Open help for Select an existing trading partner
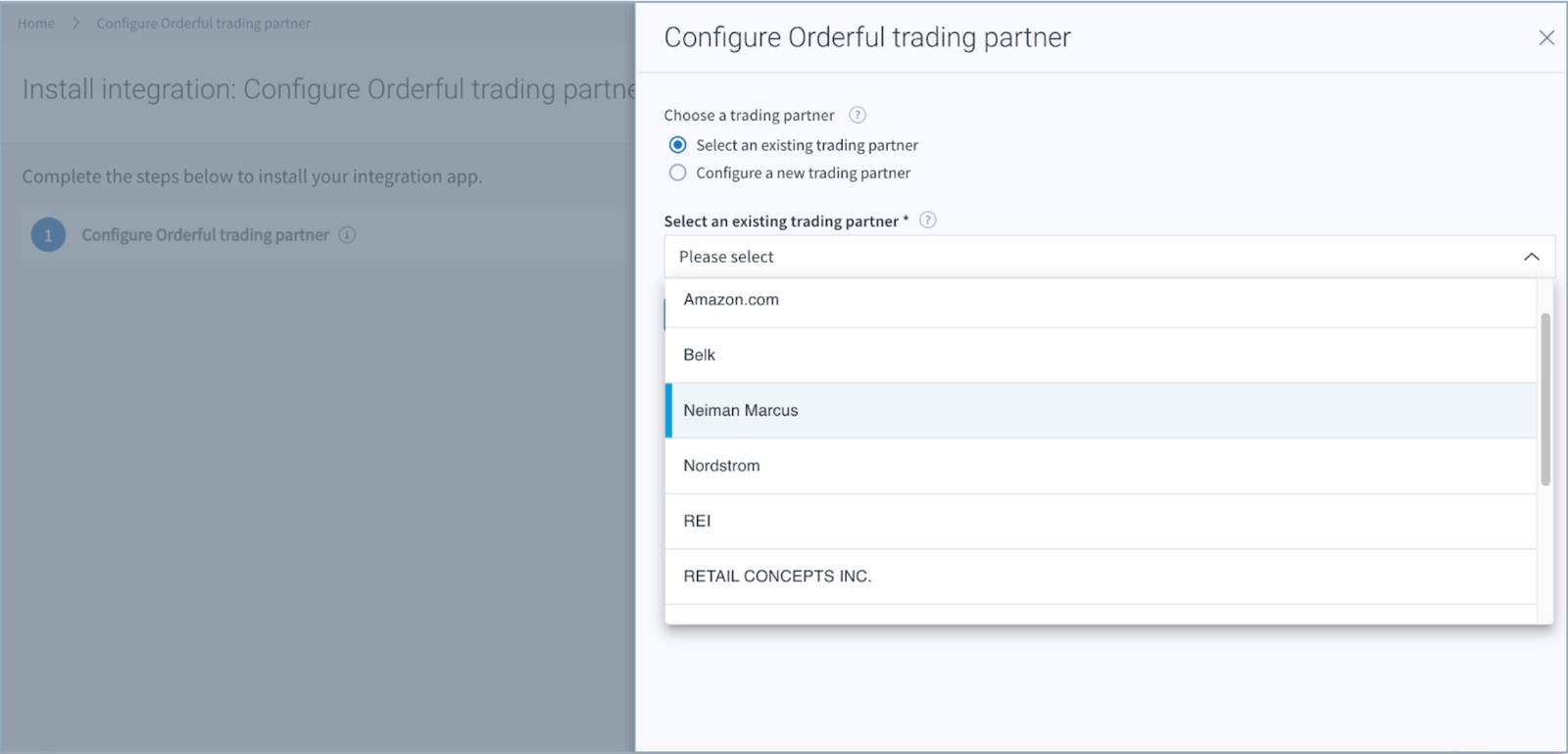Screen dimensions: 1568x754 tap(928, 221)
